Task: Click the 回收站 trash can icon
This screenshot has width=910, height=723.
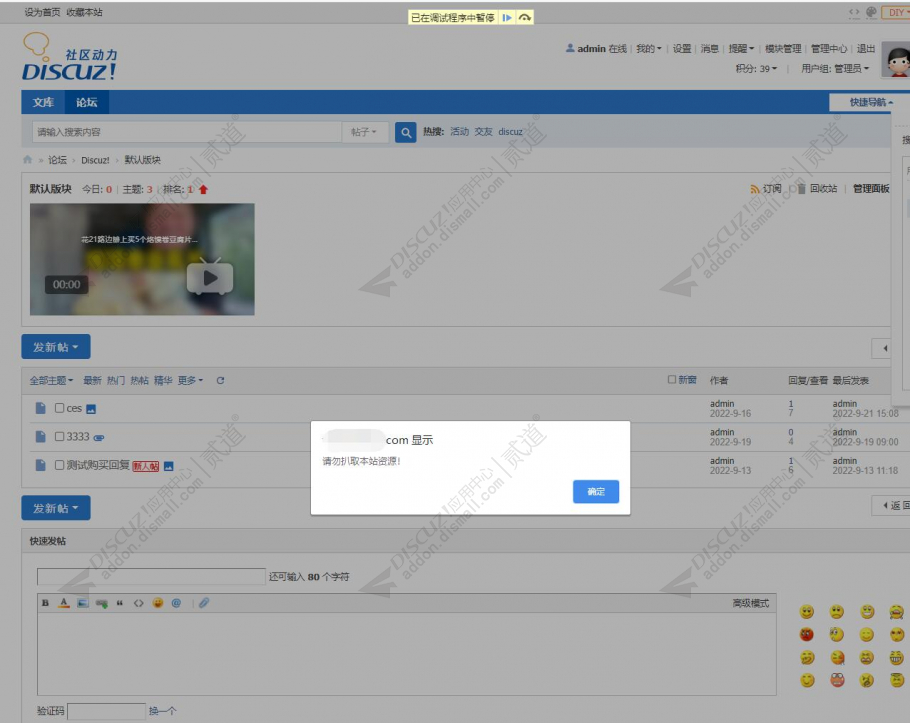Action: (x=801, y=189)
